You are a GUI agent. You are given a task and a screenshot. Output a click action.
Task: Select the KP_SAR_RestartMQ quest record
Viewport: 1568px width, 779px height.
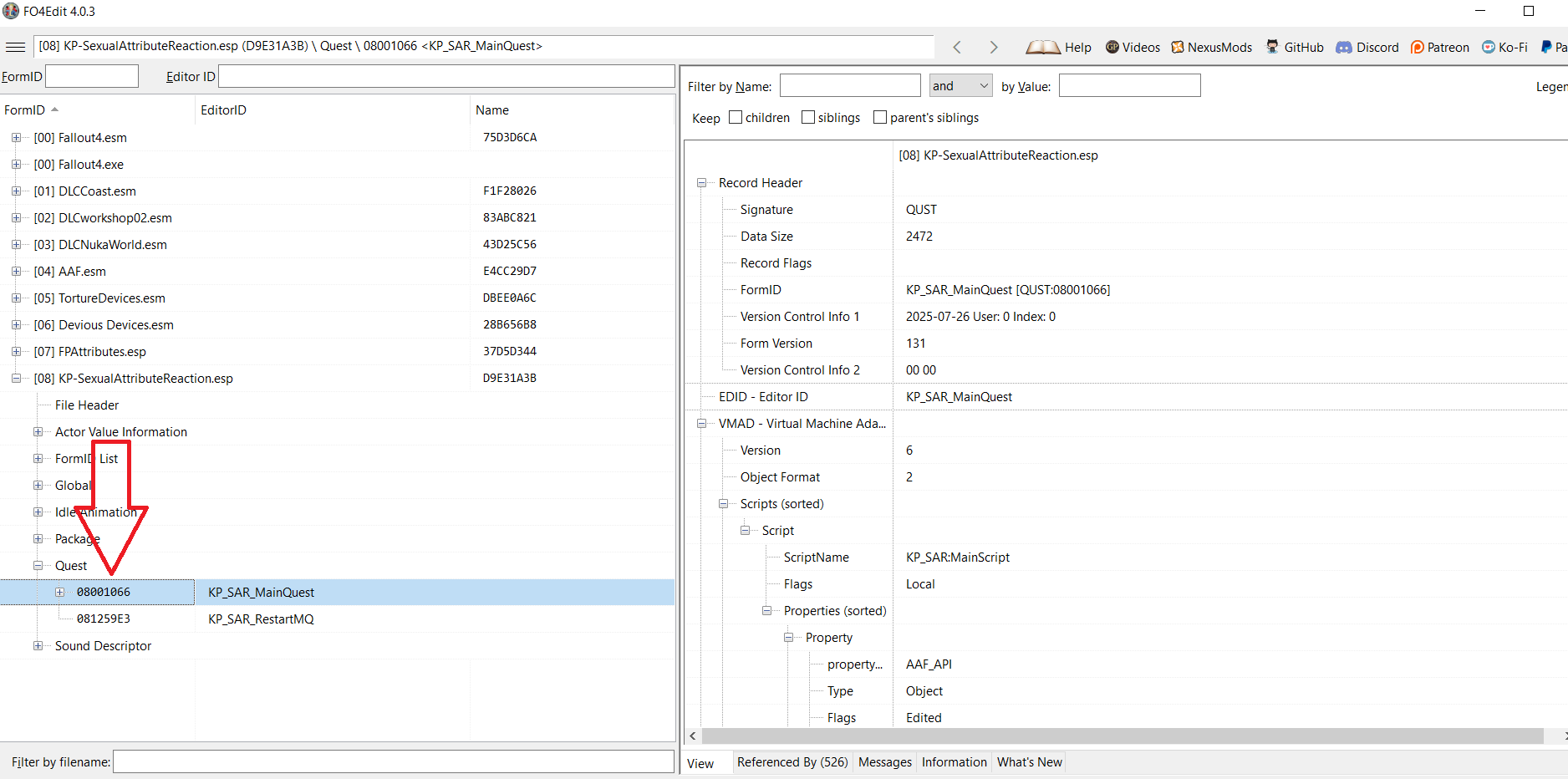(x=261, y=619)
